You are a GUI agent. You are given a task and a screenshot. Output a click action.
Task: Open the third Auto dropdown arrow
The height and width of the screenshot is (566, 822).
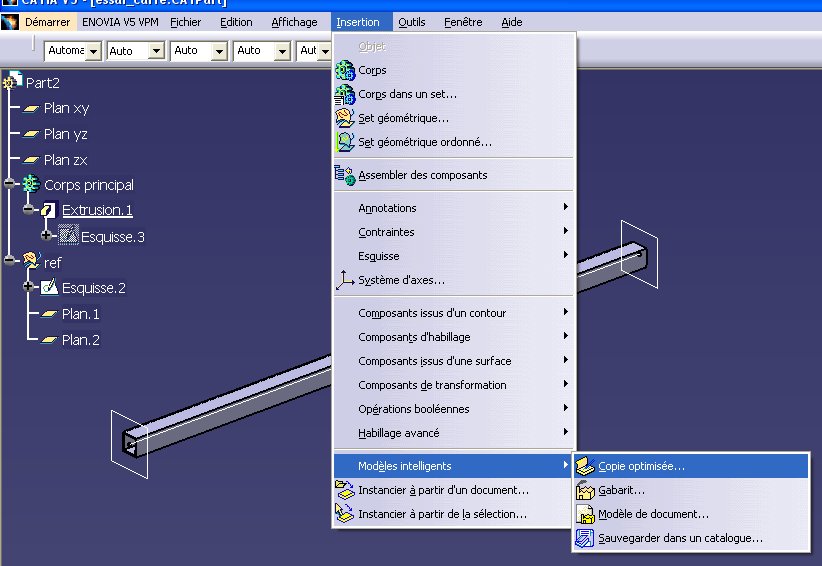pos(219,51)
